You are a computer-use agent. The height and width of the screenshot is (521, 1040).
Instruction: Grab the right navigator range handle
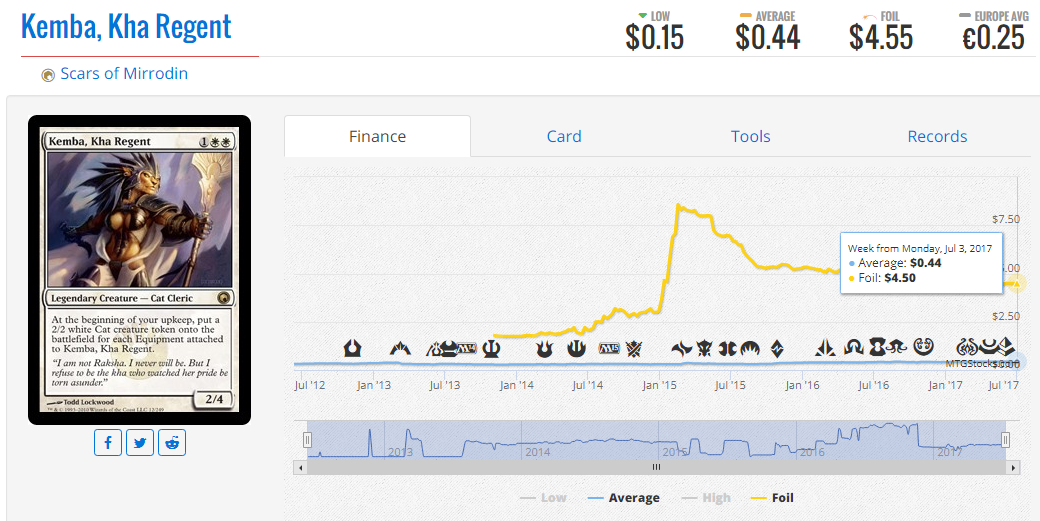click(x=1006, y=439)
